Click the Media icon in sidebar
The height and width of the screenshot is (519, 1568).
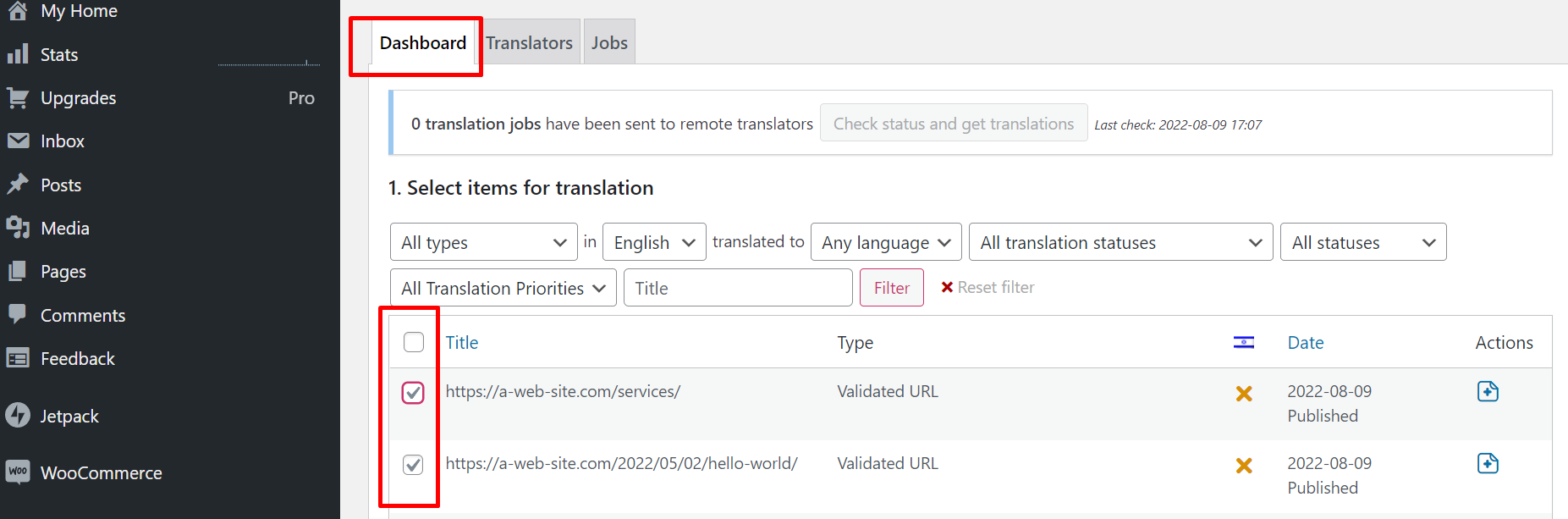(x=18, y=228)
